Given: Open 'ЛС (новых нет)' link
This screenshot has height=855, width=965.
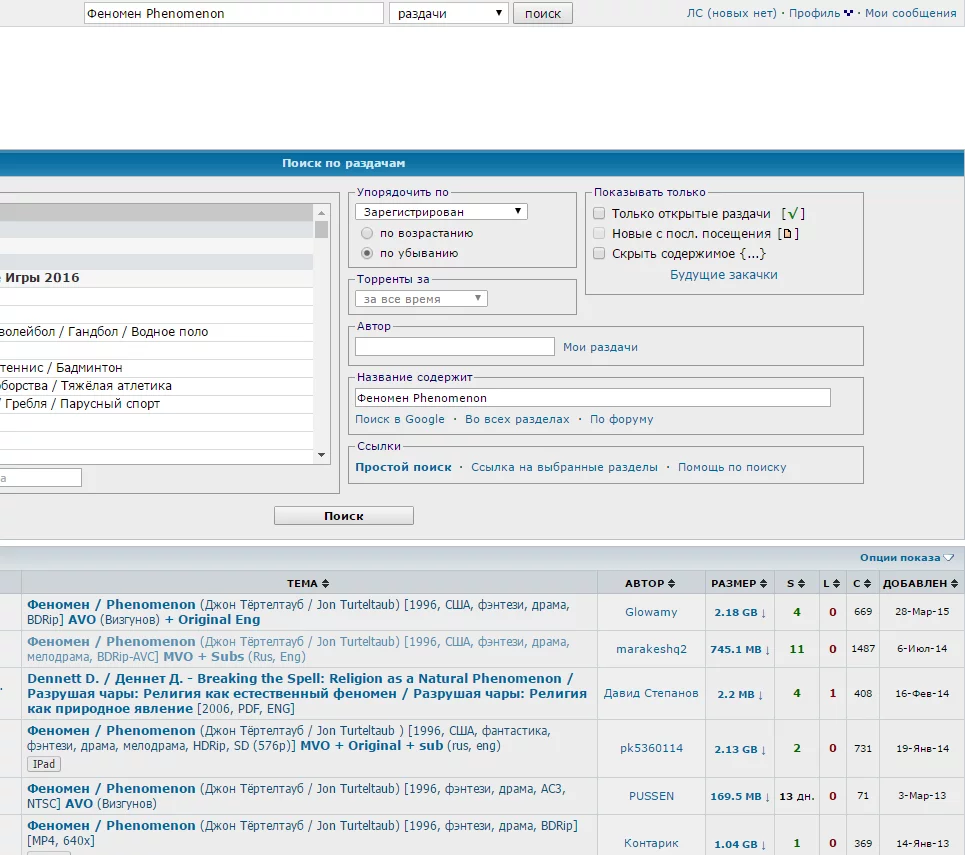Looking at the screenshot, I should pyautogui.click(x=732, y=13).
